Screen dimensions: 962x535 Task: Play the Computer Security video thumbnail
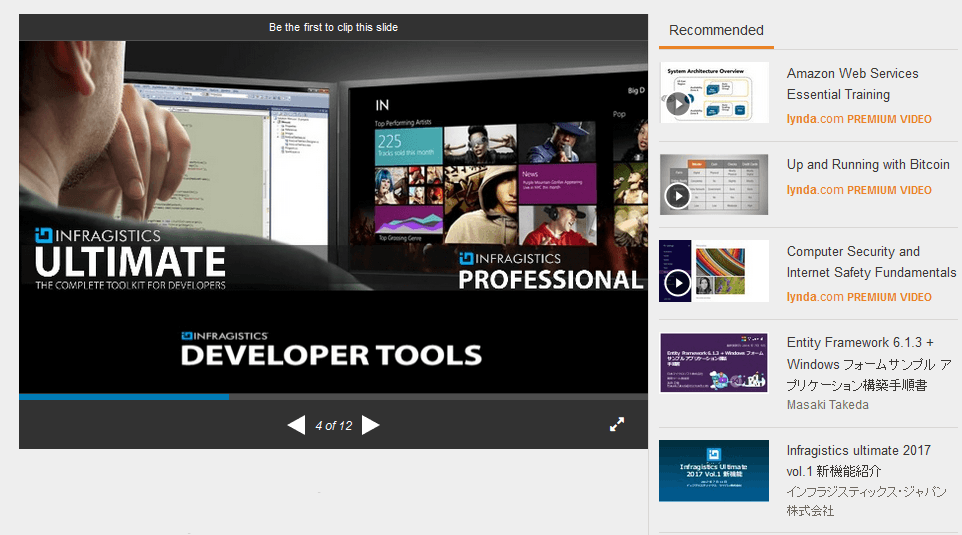714,271
